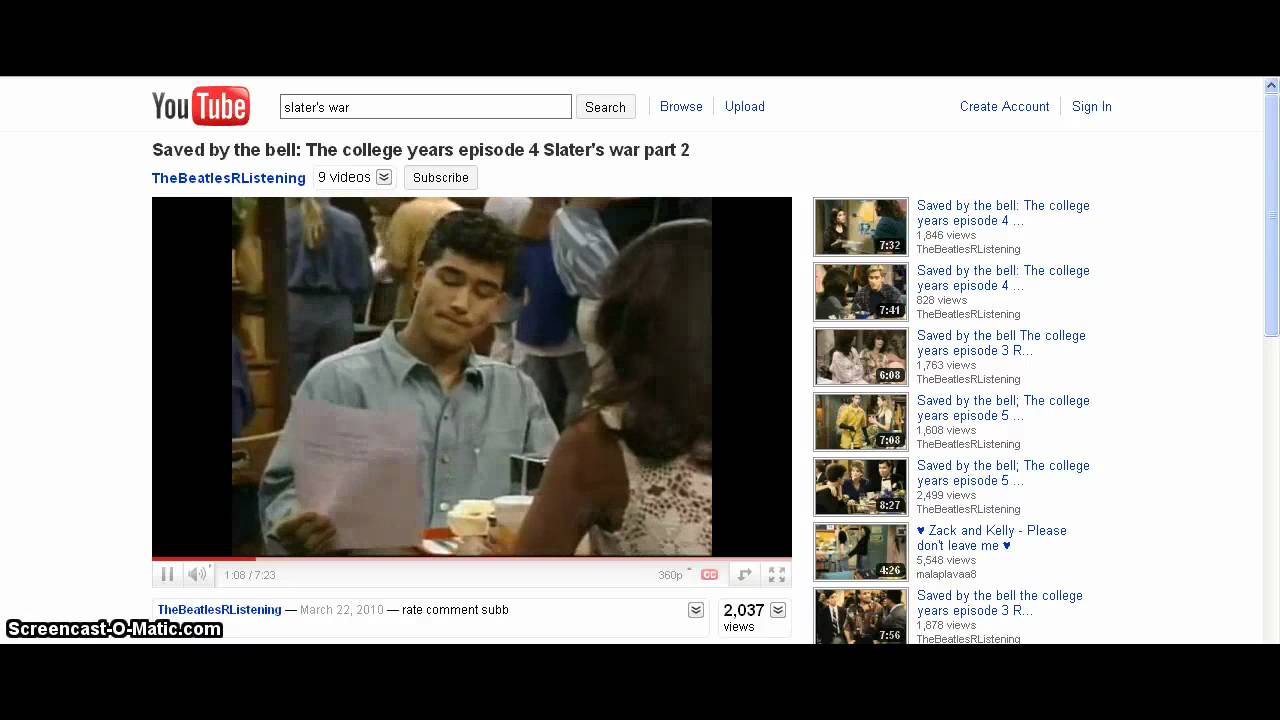Click the scrollbar up arrow

point(1272,85)
